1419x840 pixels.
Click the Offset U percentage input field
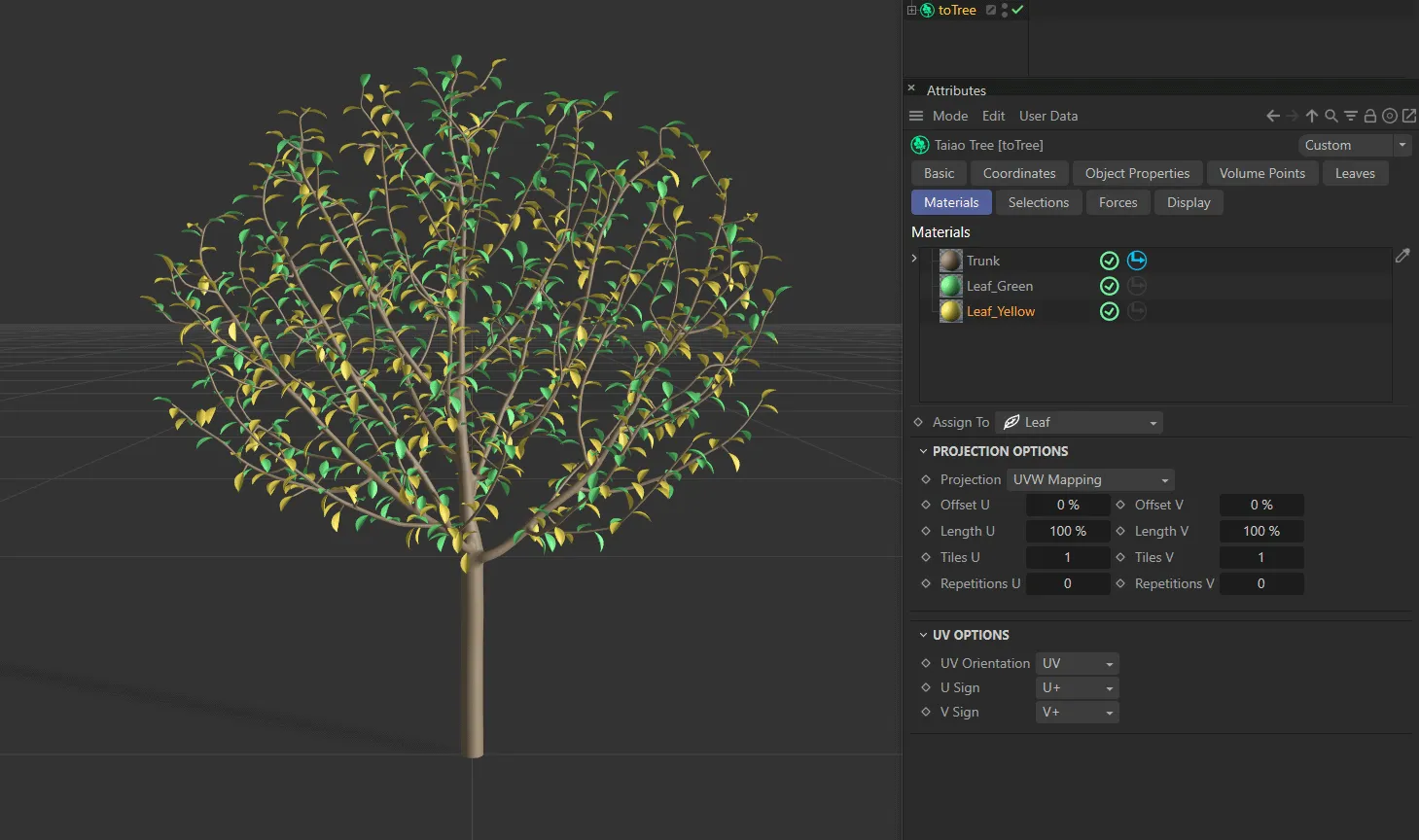(1067, 505)
